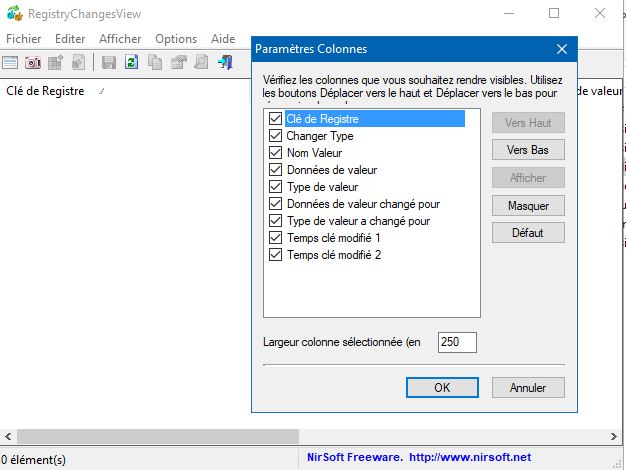Click the Masquer button
This screenshot has width=626, height=470.
click(528, 206)
